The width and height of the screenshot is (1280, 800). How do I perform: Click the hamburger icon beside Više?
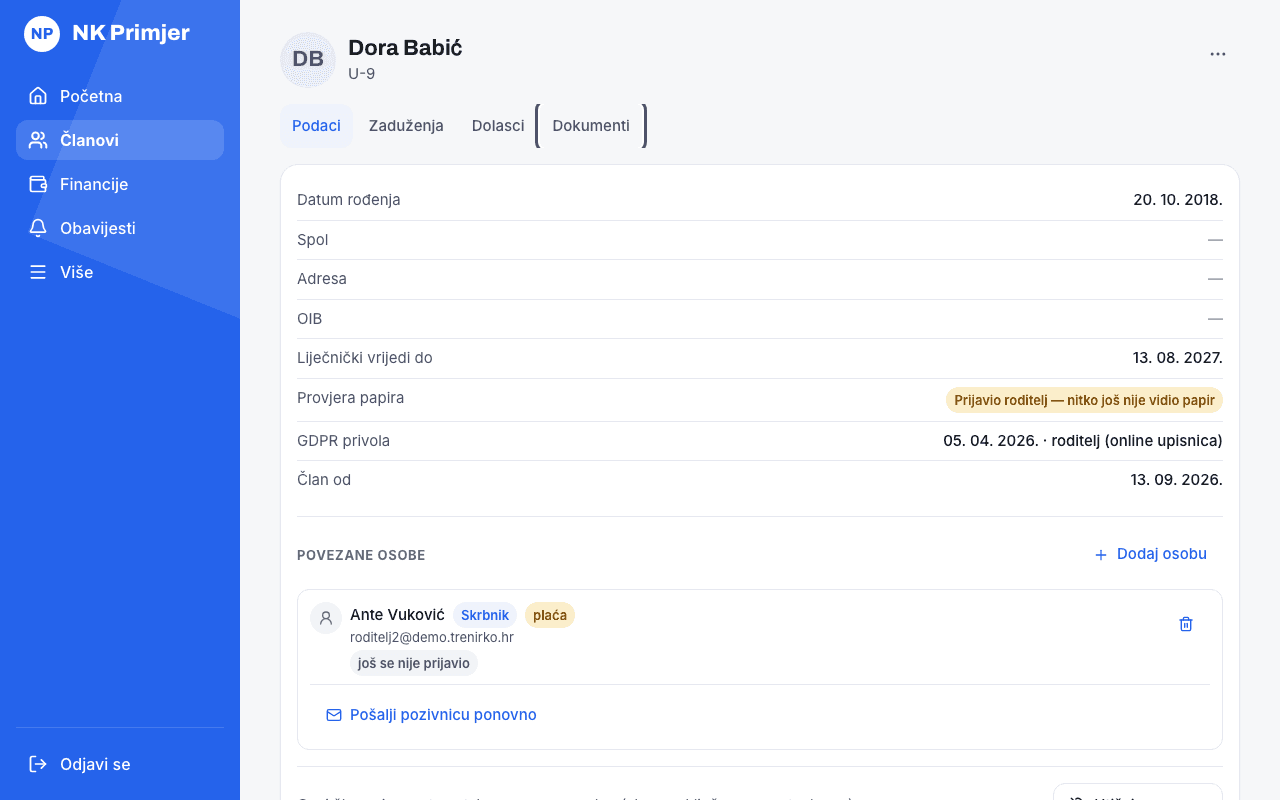click(38, 272)
